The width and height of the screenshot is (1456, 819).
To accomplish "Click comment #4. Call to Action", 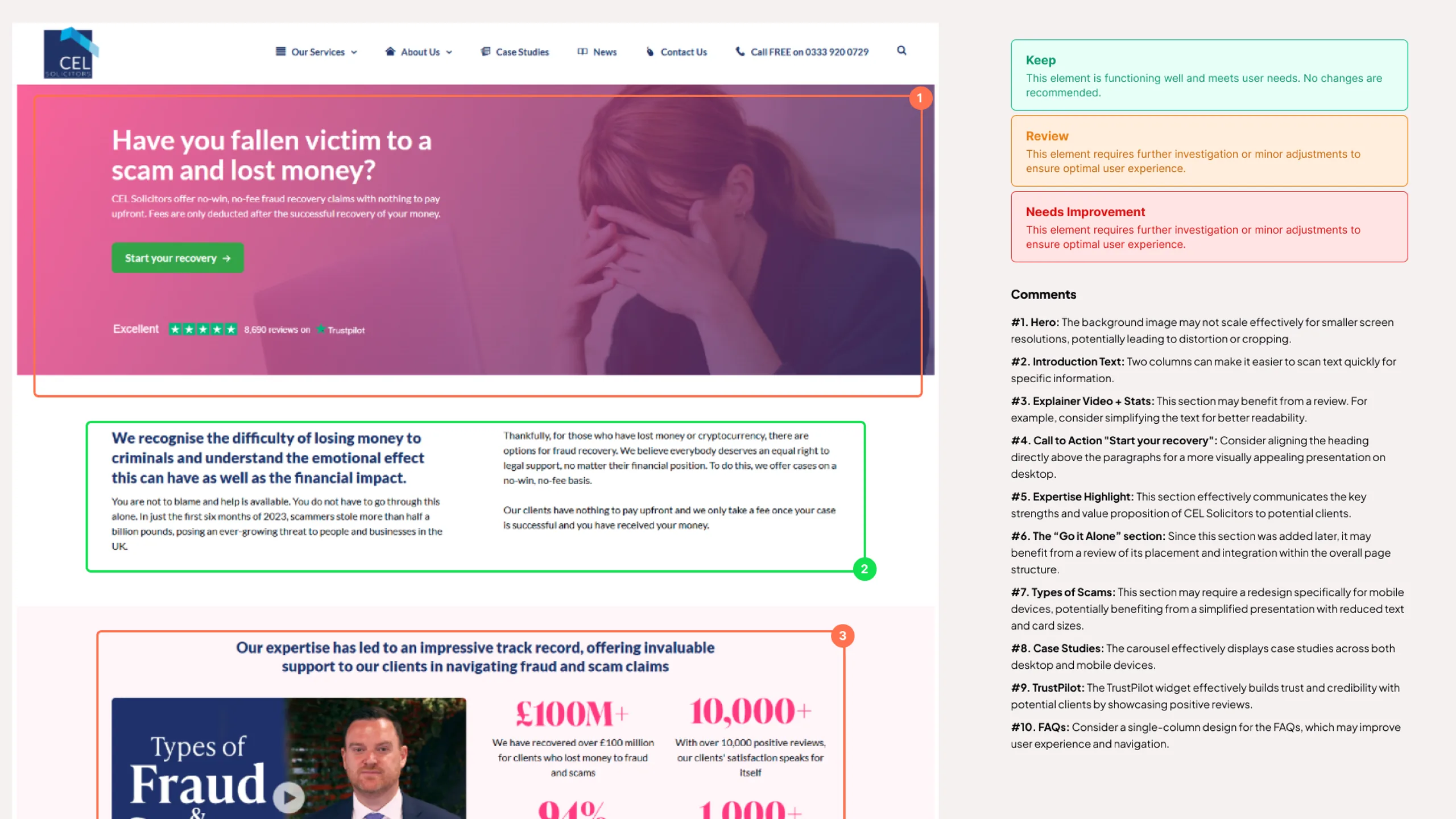I will coord(1198,457).
